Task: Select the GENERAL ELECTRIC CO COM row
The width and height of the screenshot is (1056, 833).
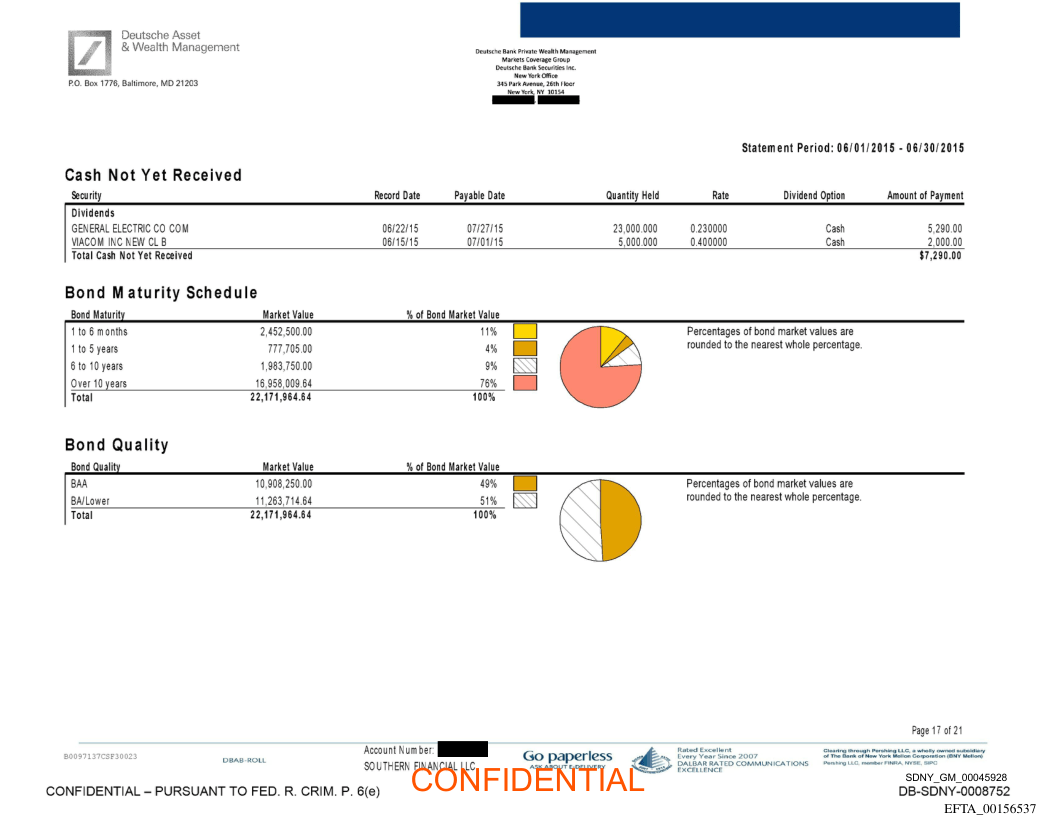Action: 130,229
